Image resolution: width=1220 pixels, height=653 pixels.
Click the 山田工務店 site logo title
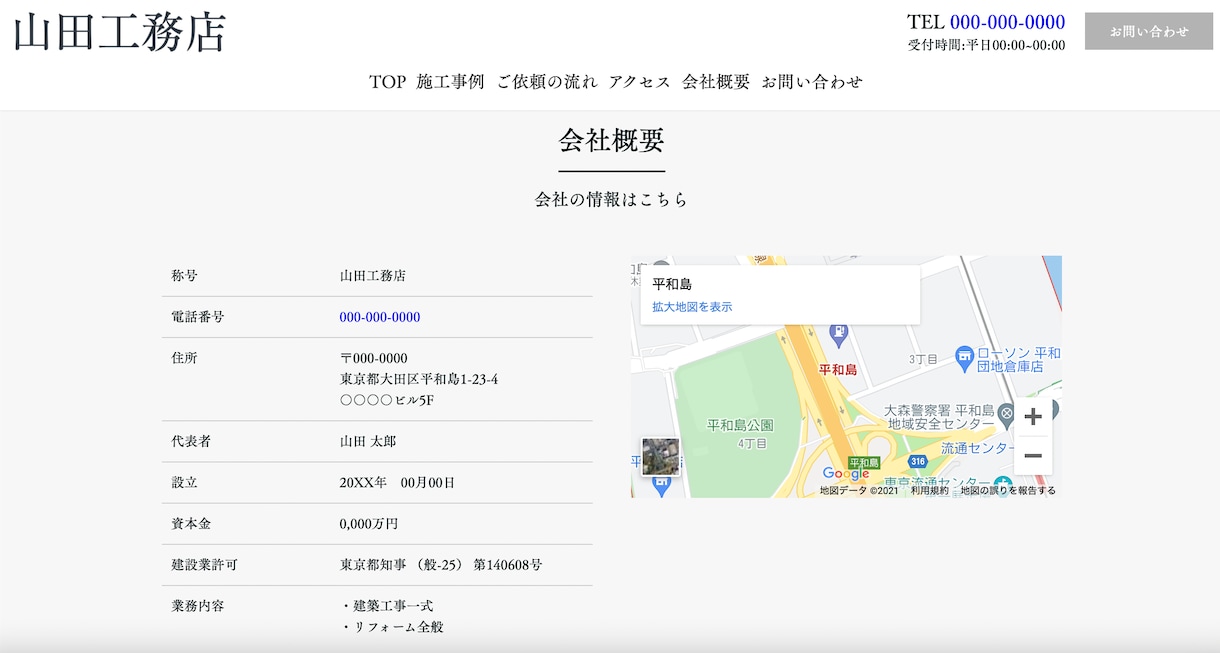[x=120, y=32]
